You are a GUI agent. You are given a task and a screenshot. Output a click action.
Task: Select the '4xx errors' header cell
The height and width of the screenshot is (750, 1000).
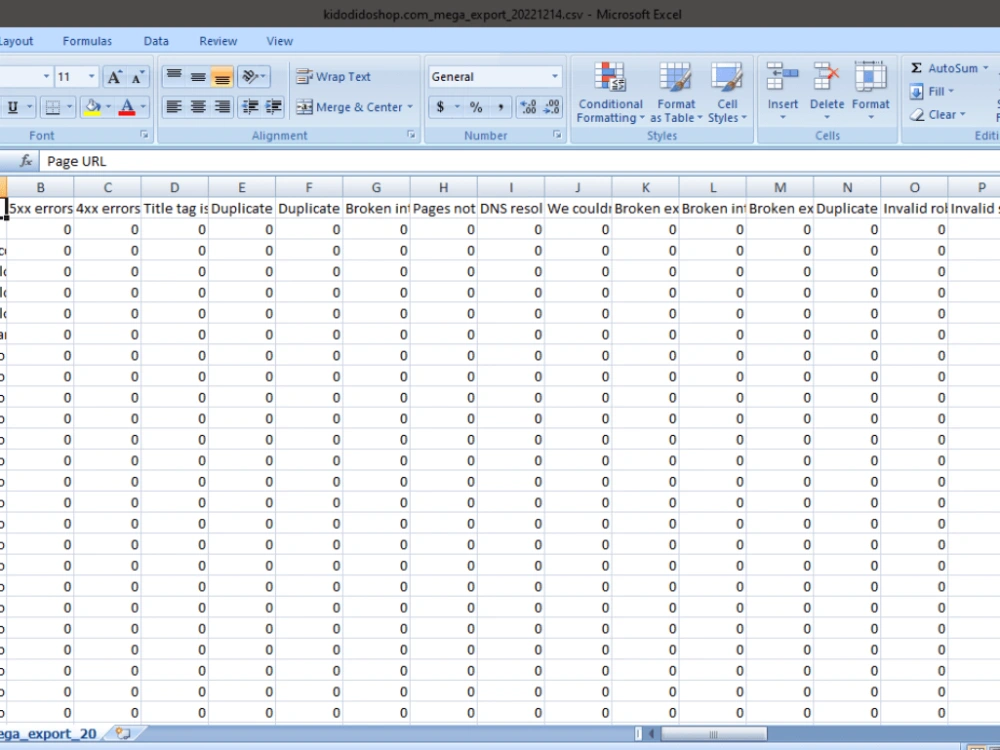coord(108,209)
